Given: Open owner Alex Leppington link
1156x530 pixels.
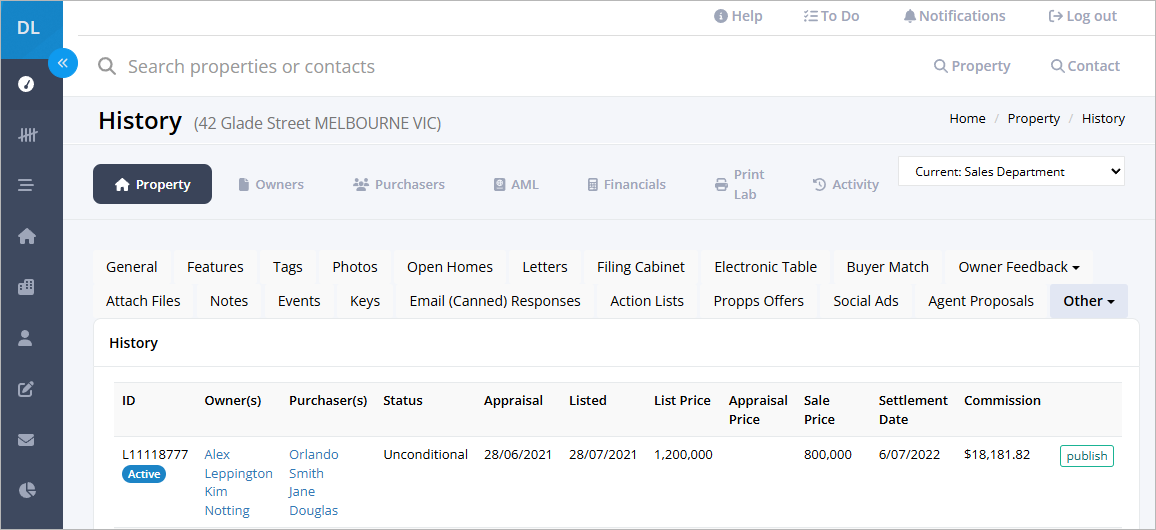Looking at the screenshot, I should (x=238, y=464).
